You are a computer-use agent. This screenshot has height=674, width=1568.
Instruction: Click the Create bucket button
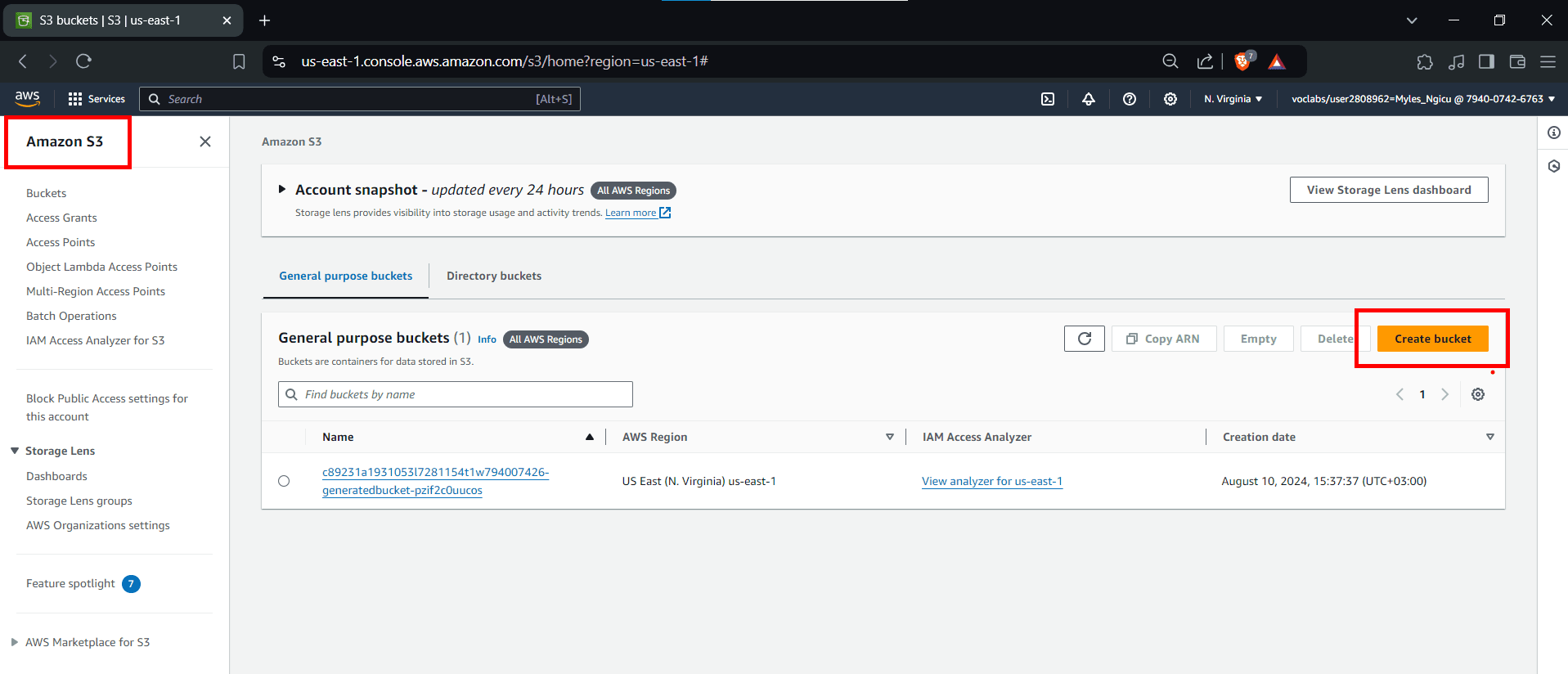coord(1433,339)
